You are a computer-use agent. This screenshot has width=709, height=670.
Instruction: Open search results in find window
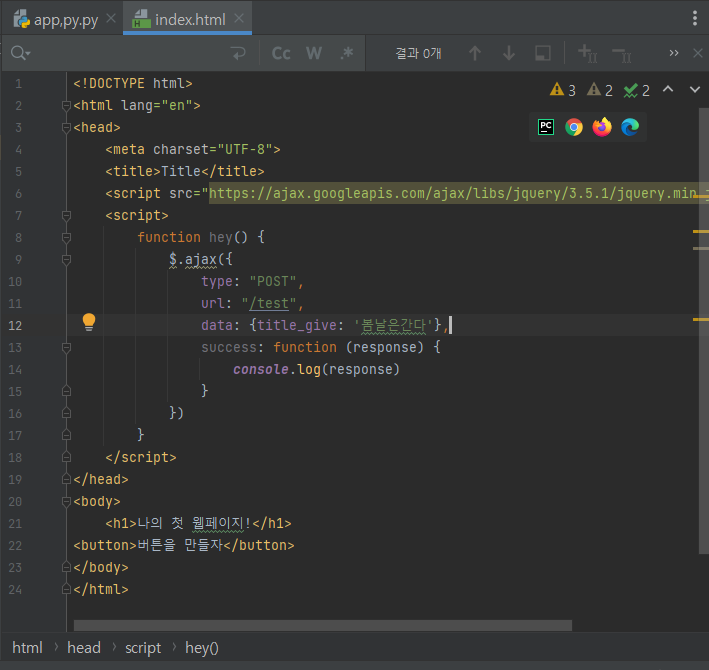point(543,53)
